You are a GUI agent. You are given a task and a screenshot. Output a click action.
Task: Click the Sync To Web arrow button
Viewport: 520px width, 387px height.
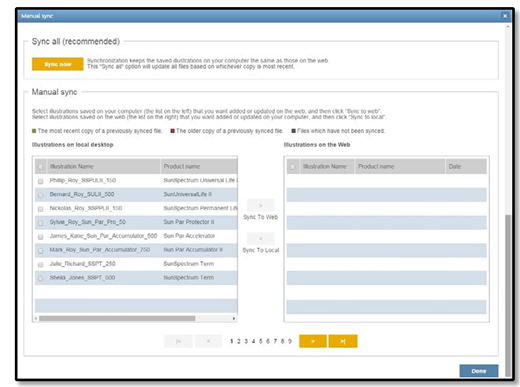coord(260,205)
